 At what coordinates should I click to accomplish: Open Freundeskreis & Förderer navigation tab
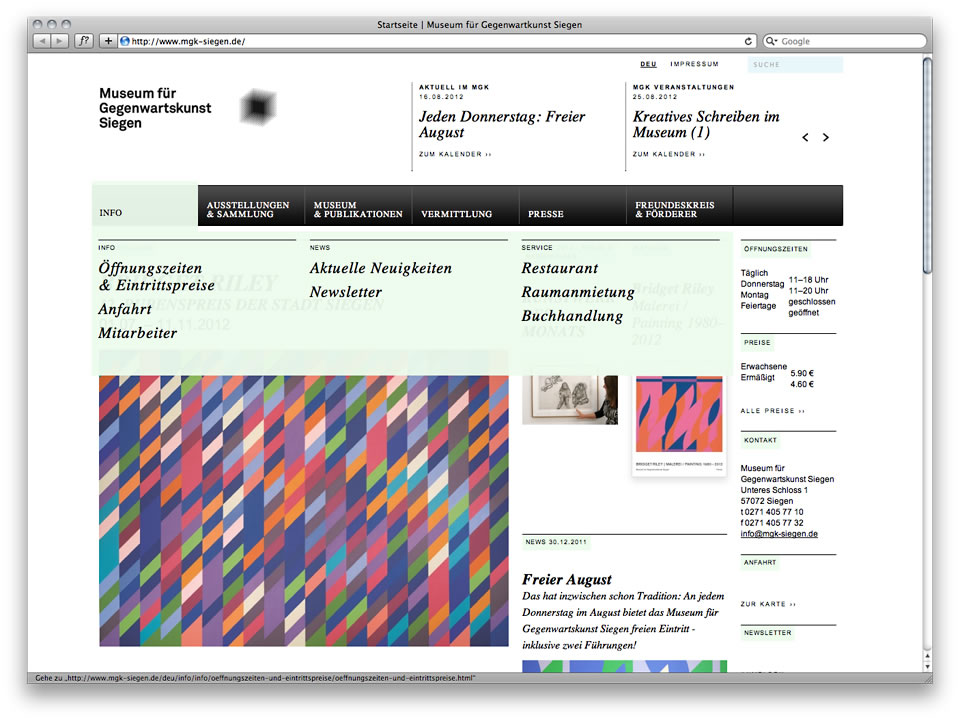click(680, 206)
